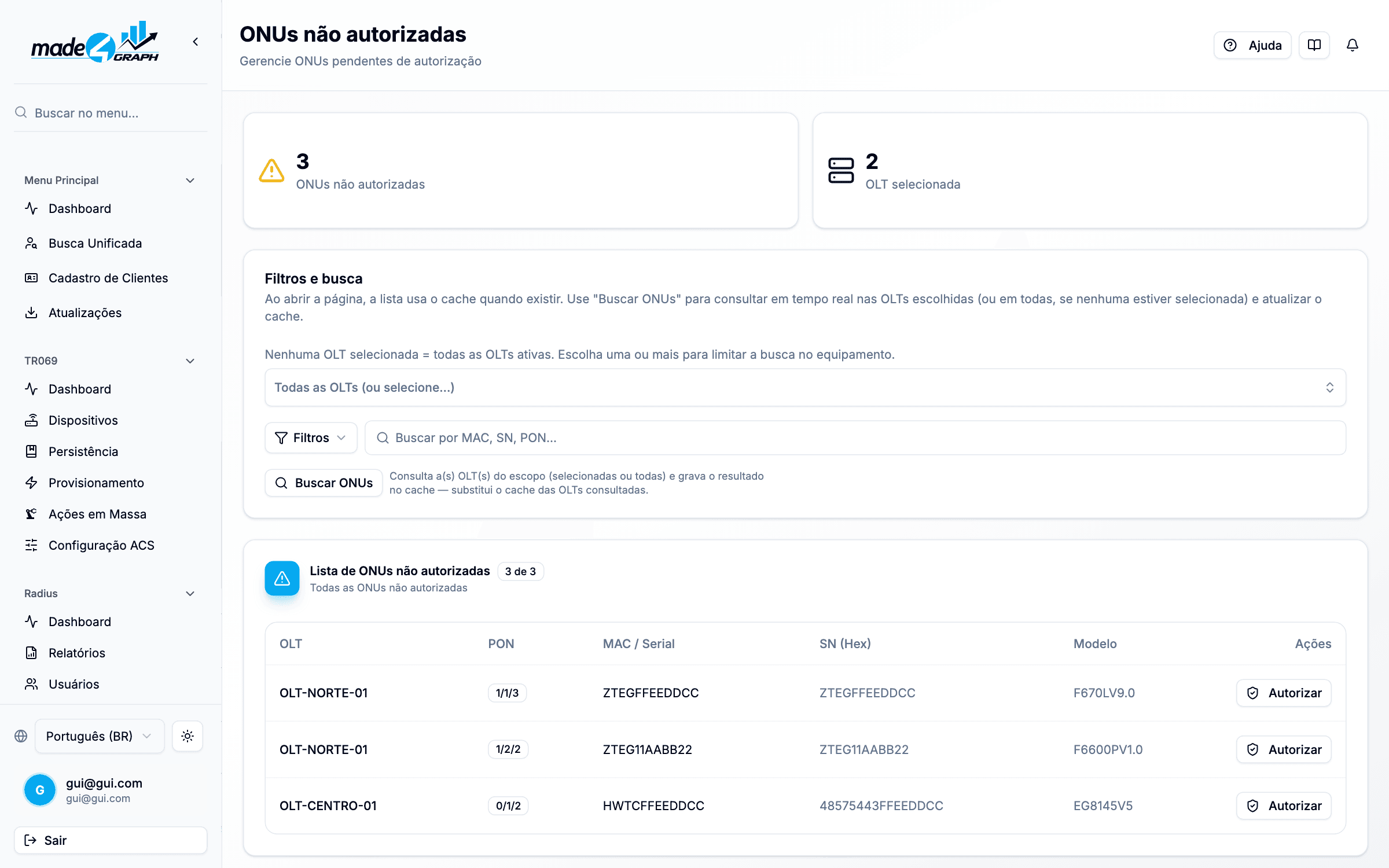
Task: Open the documentation book icon
Action: (1314, 45)
